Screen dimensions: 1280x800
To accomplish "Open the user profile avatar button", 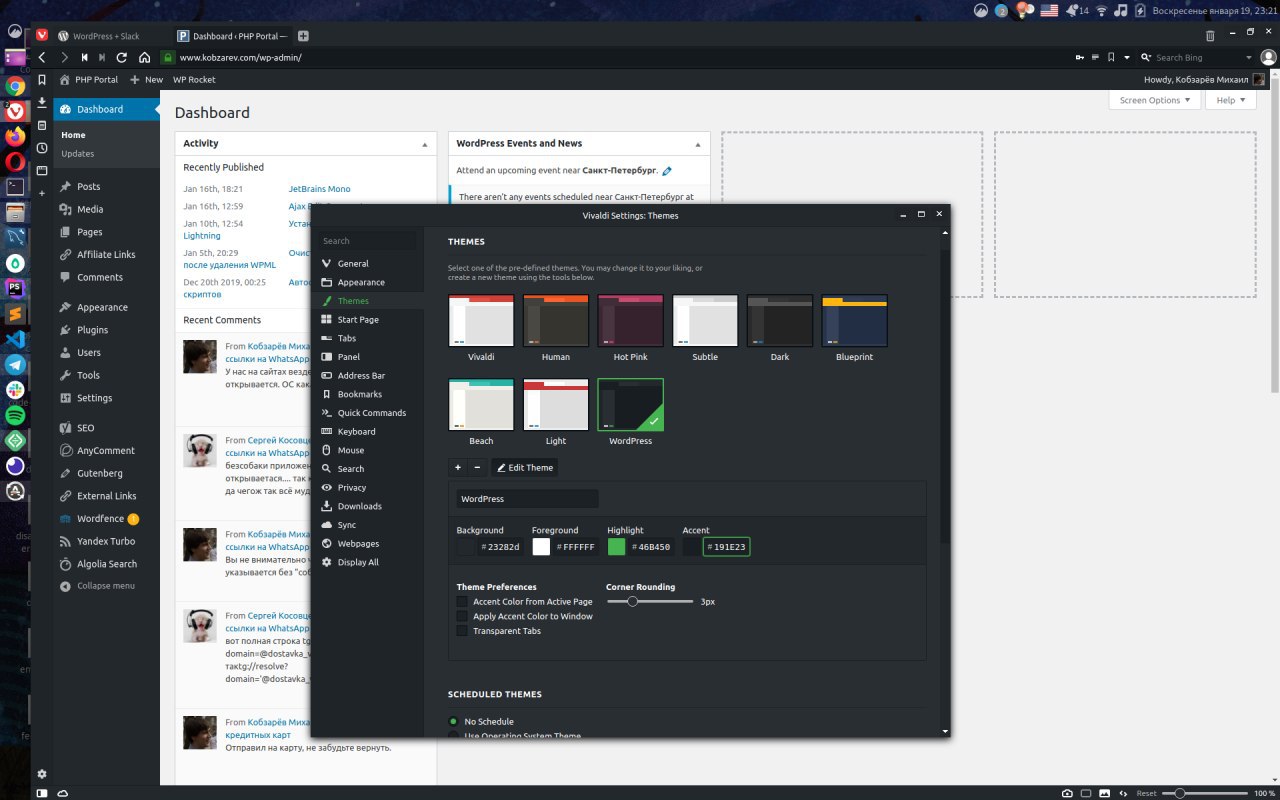I will point(1268,58).
